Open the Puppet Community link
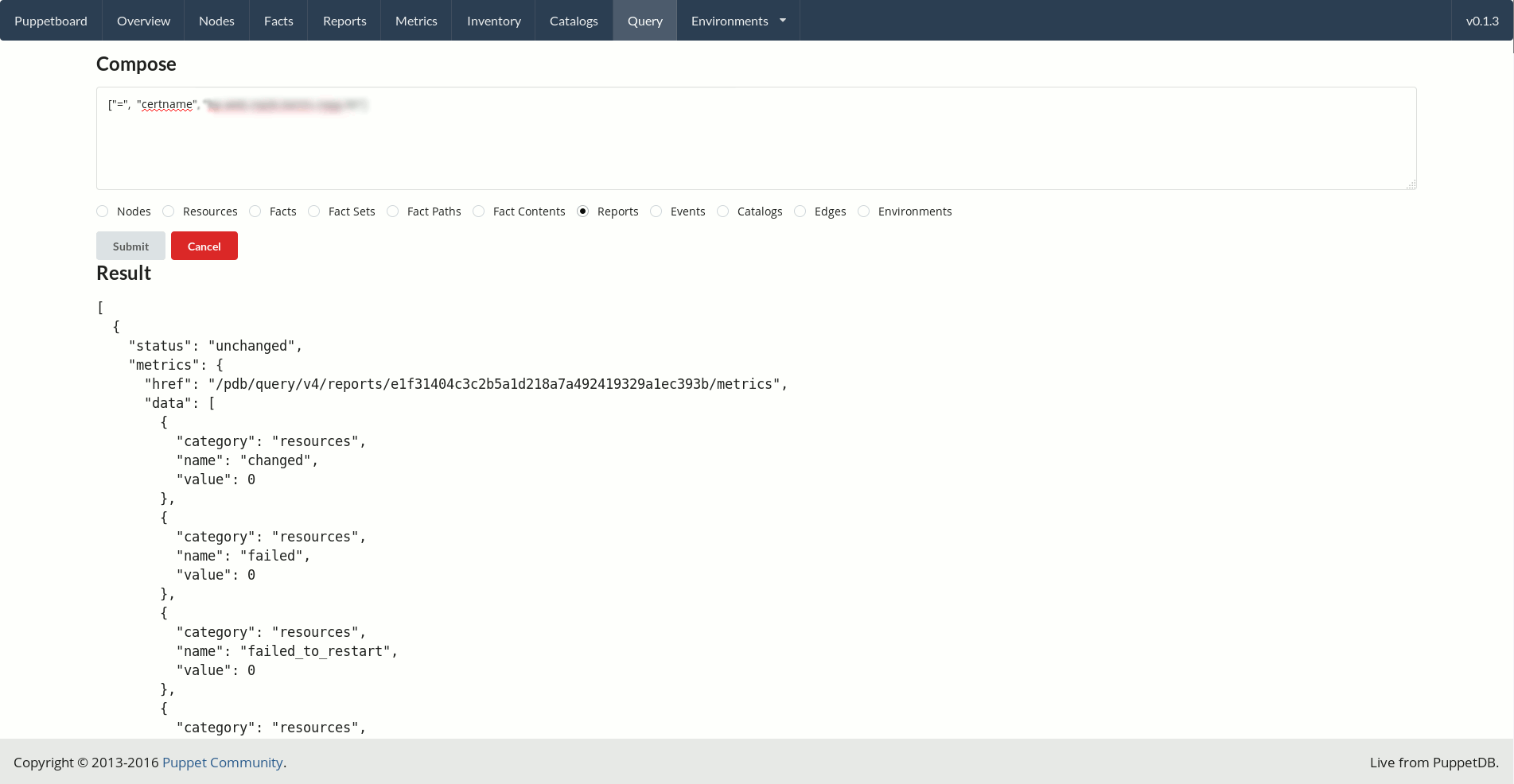The image size is (1514, 784). tap(223, 763)
